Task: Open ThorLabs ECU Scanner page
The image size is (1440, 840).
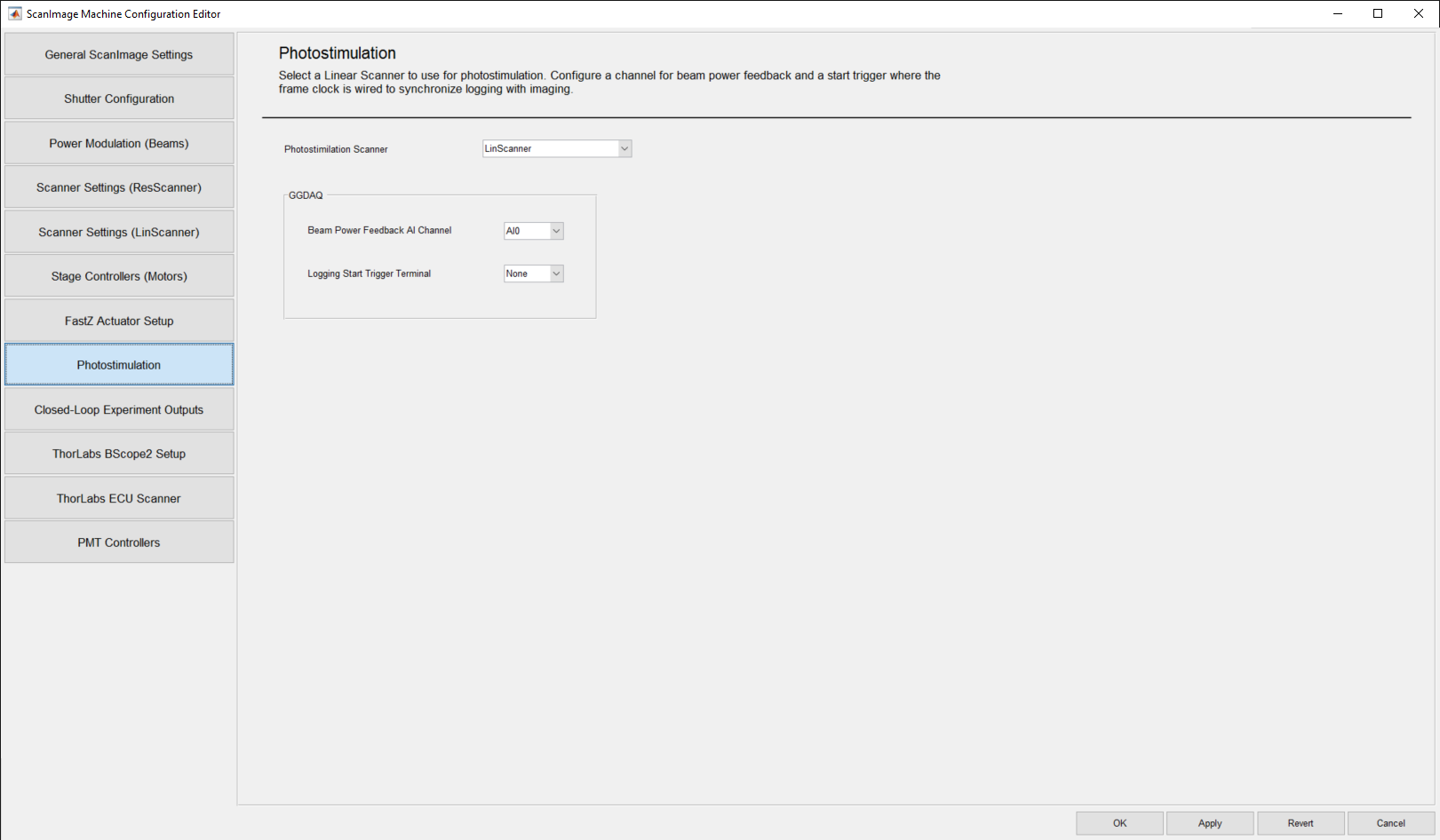Action: pos(119,498)
